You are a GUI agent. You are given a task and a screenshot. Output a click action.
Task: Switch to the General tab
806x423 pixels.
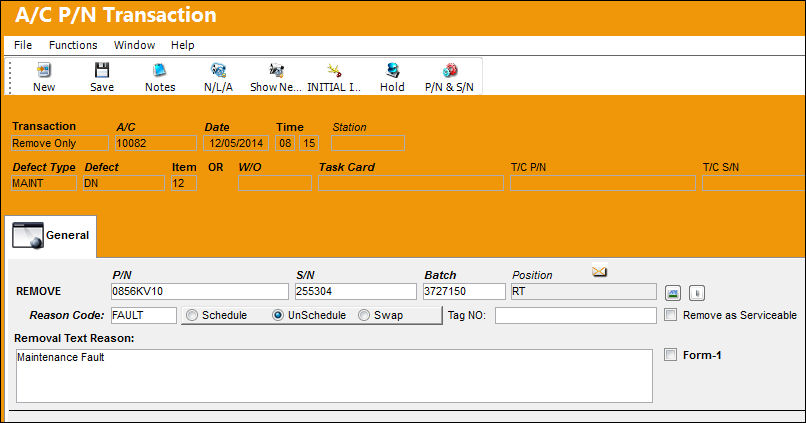(x=51, y=236)
